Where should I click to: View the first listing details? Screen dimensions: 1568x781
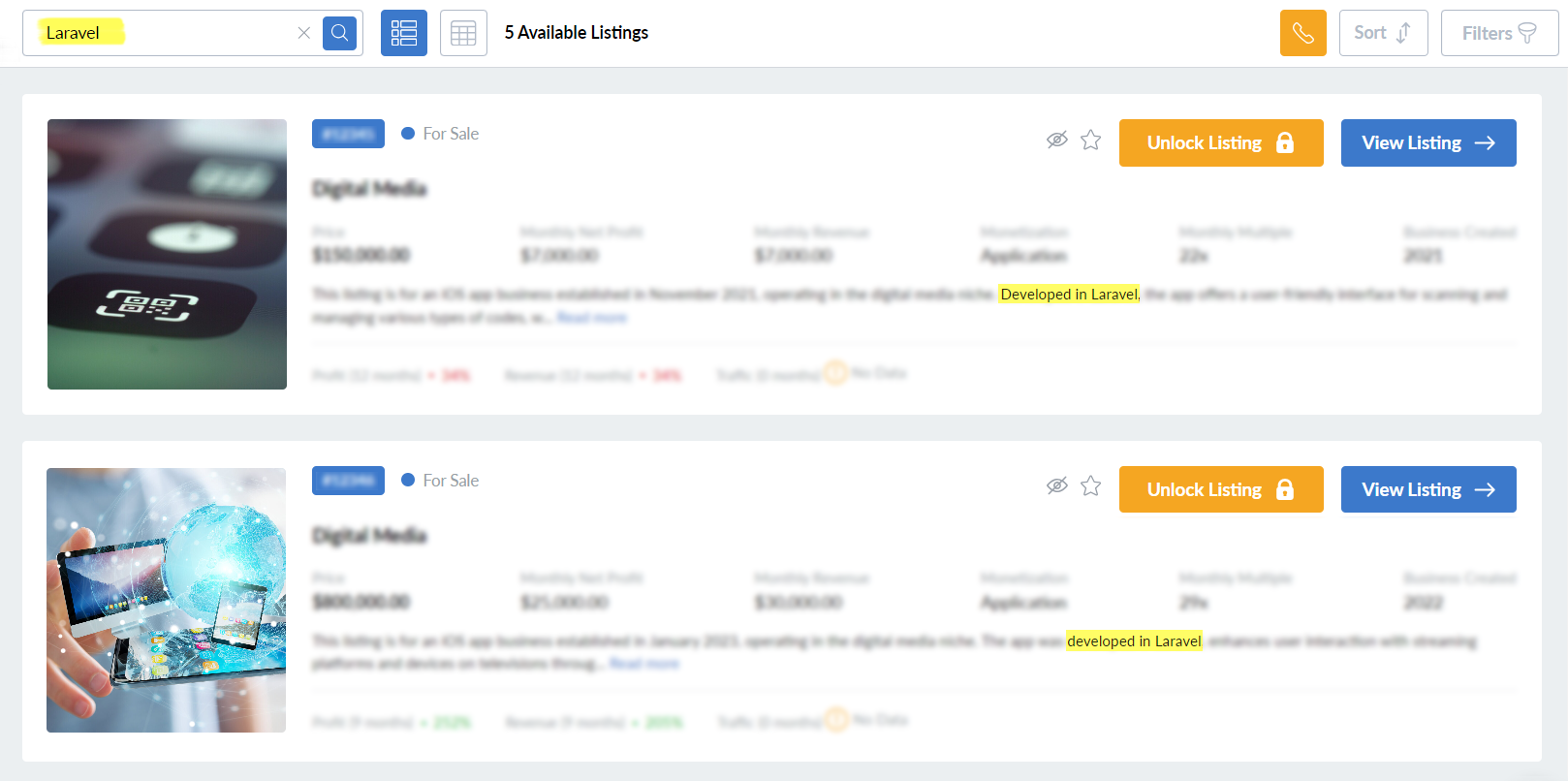pyautogui.click(x=1427, y=143)
